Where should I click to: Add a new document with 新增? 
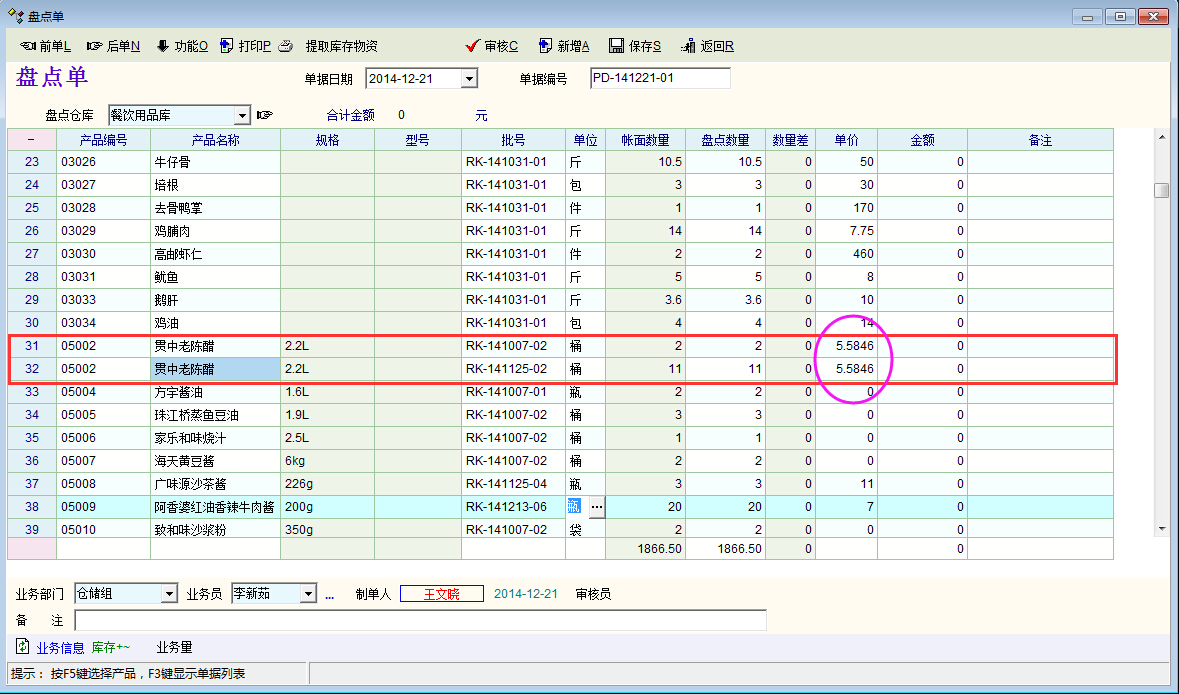click(x=564, y=46)
